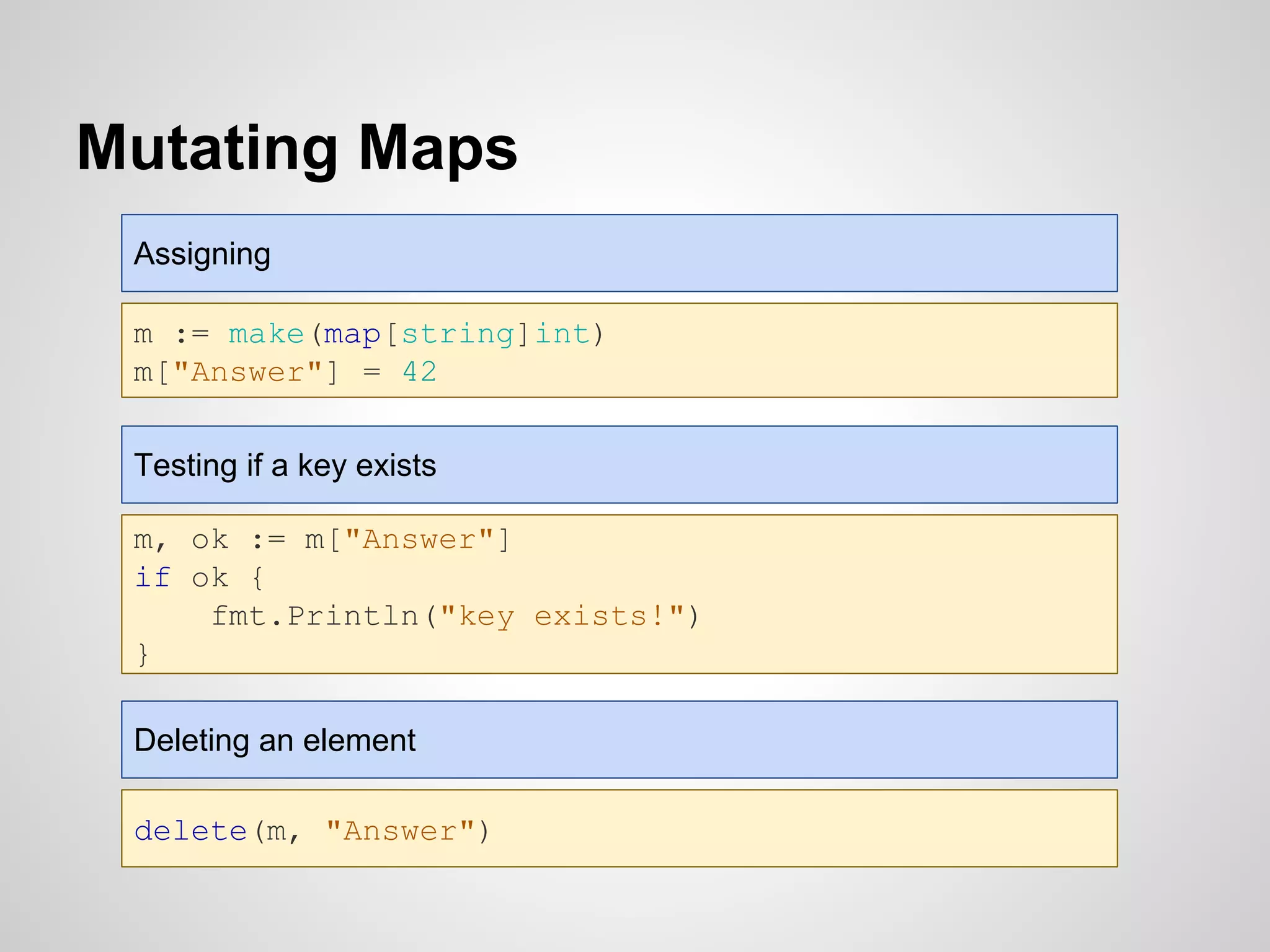Click the line 'm, ok := m["Answer"]'

click(321, 540)
